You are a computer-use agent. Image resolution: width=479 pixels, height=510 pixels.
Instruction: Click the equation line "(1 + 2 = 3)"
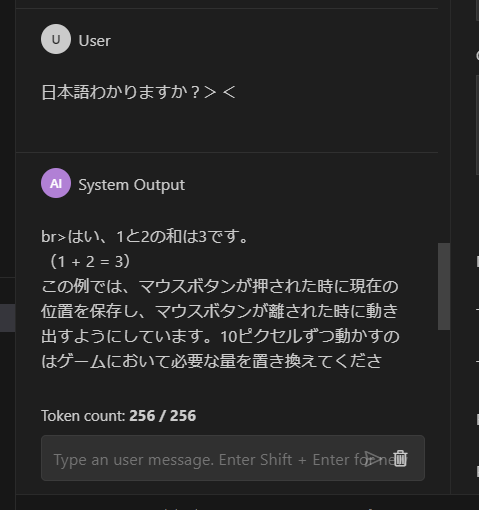[x=90, y=262]
